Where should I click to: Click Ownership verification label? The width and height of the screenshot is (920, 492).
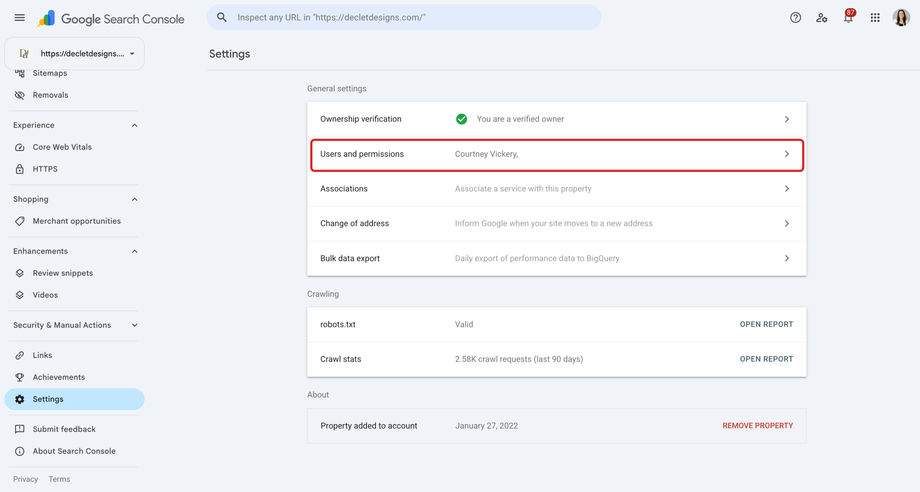tap(361, 119)
